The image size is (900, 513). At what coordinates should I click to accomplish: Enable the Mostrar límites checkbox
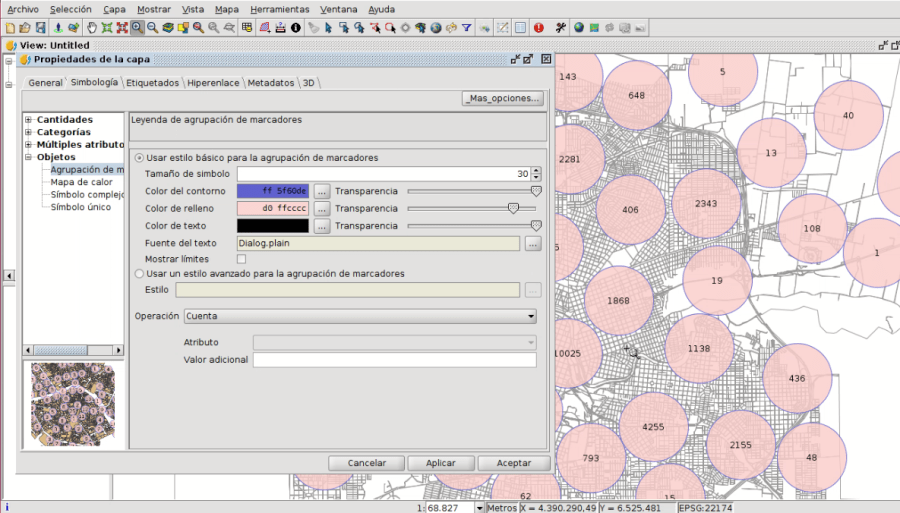tap(241, 259)
